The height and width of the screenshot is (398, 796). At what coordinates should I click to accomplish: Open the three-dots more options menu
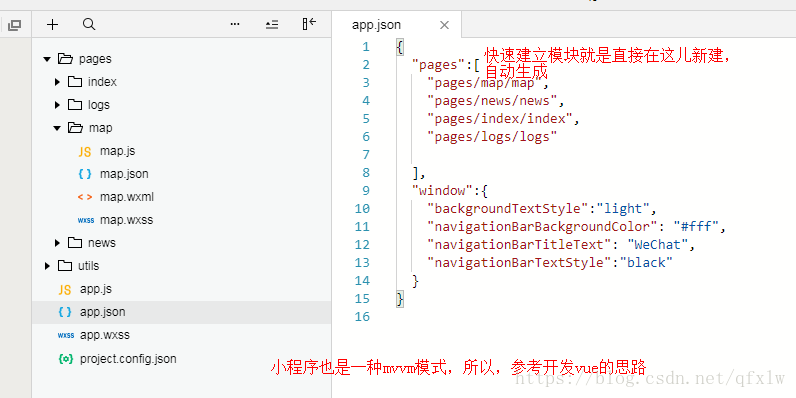tap(235, 24)
